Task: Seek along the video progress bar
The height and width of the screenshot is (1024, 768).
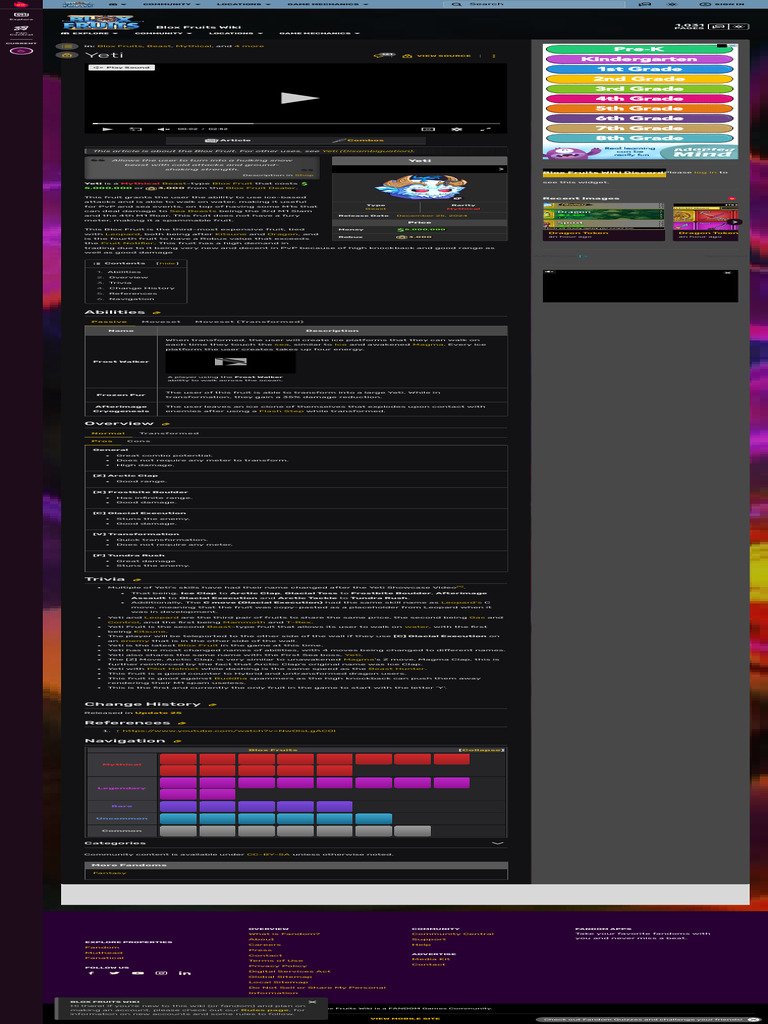Action: point(295,123)
